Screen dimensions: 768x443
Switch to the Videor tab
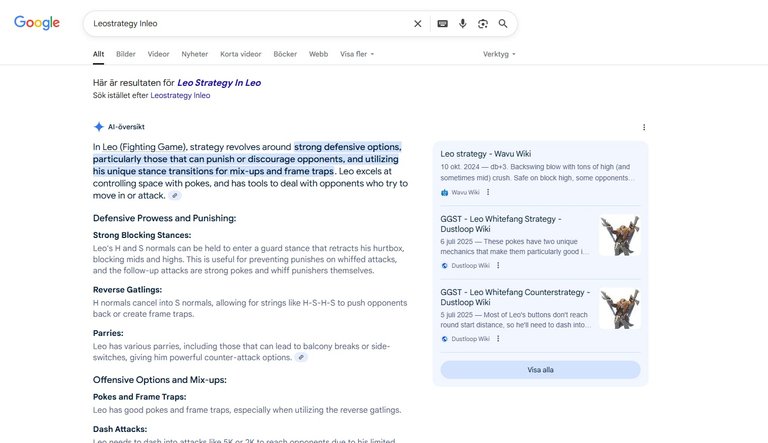[158, 54]
